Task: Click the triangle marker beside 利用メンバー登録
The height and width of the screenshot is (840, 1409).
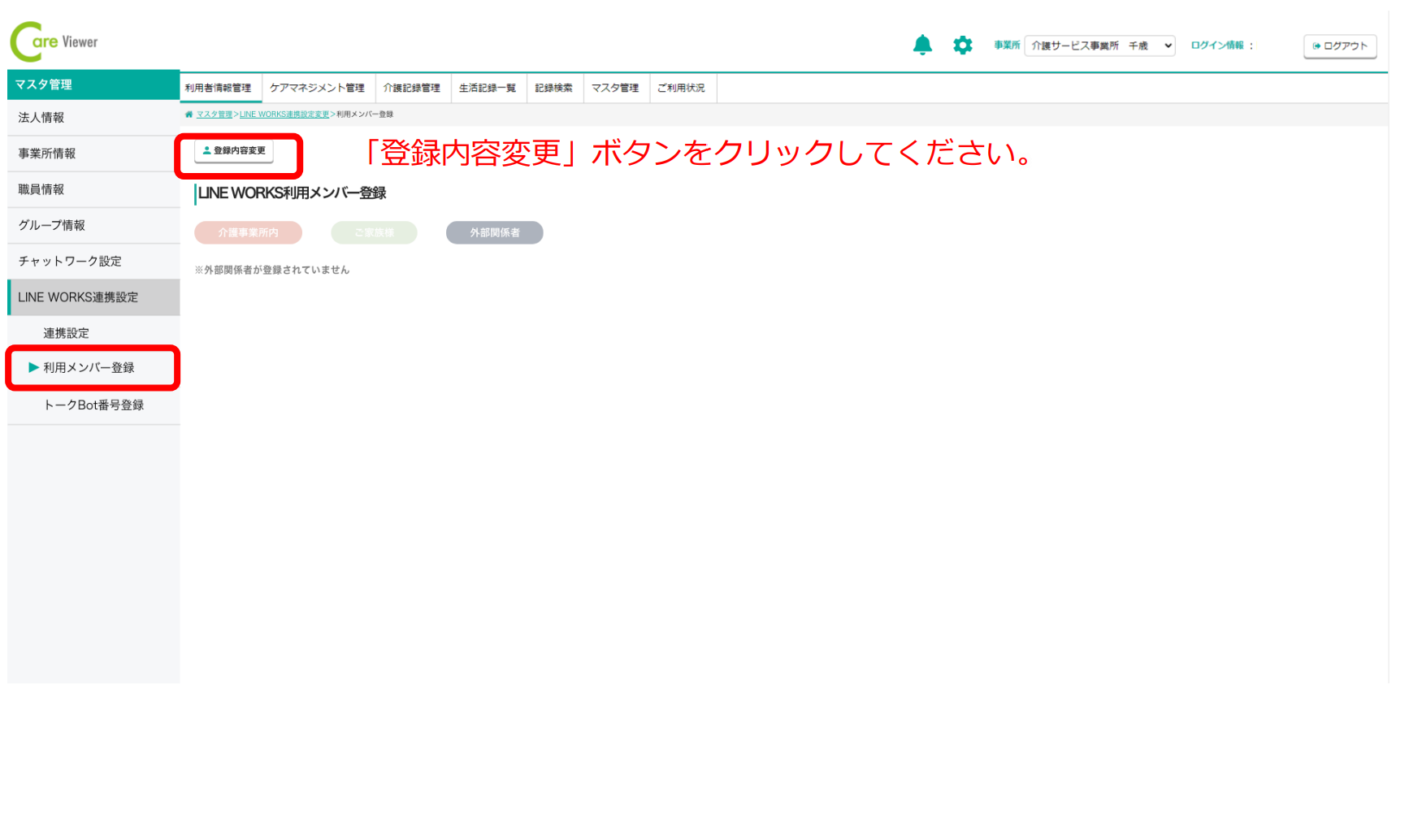Action: tap(33, 367)
